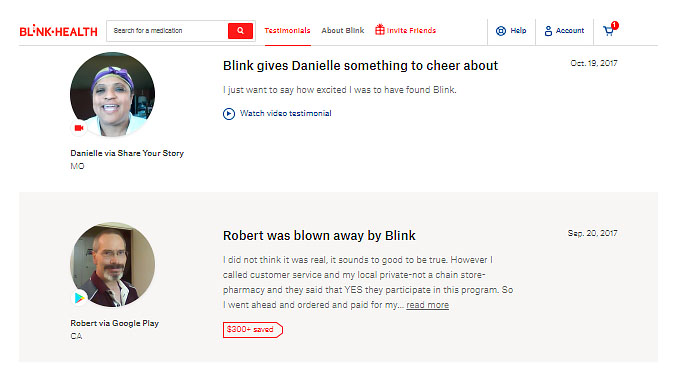Focus the Search for a medication field
The image size is (677, 383).
tap(168, 31)
